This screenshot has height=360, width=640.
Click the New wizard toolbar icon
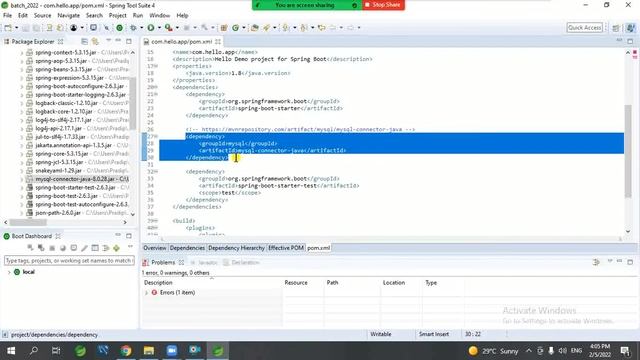(x=8, y=28)
